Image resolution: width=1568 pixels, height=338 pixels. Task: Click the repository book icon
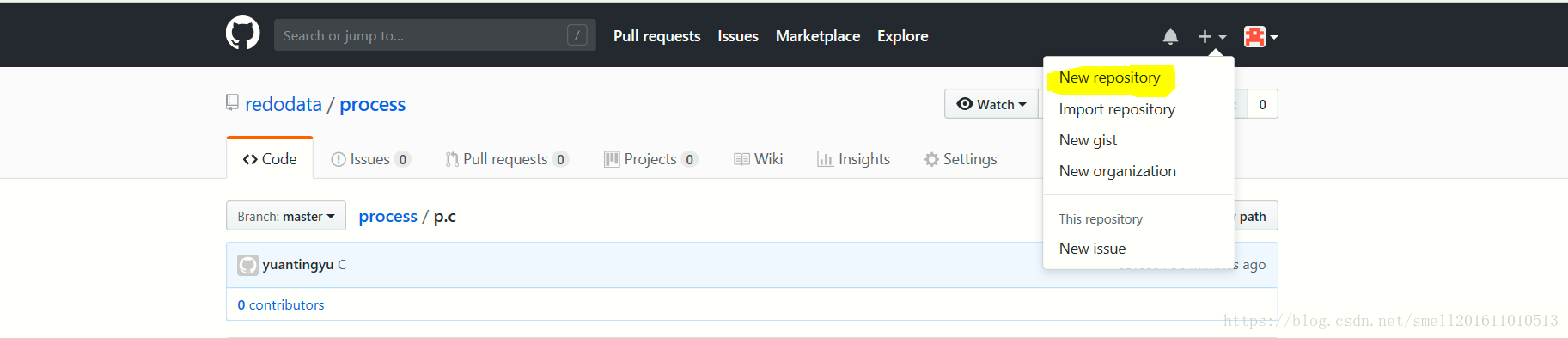tap(232, 103)
